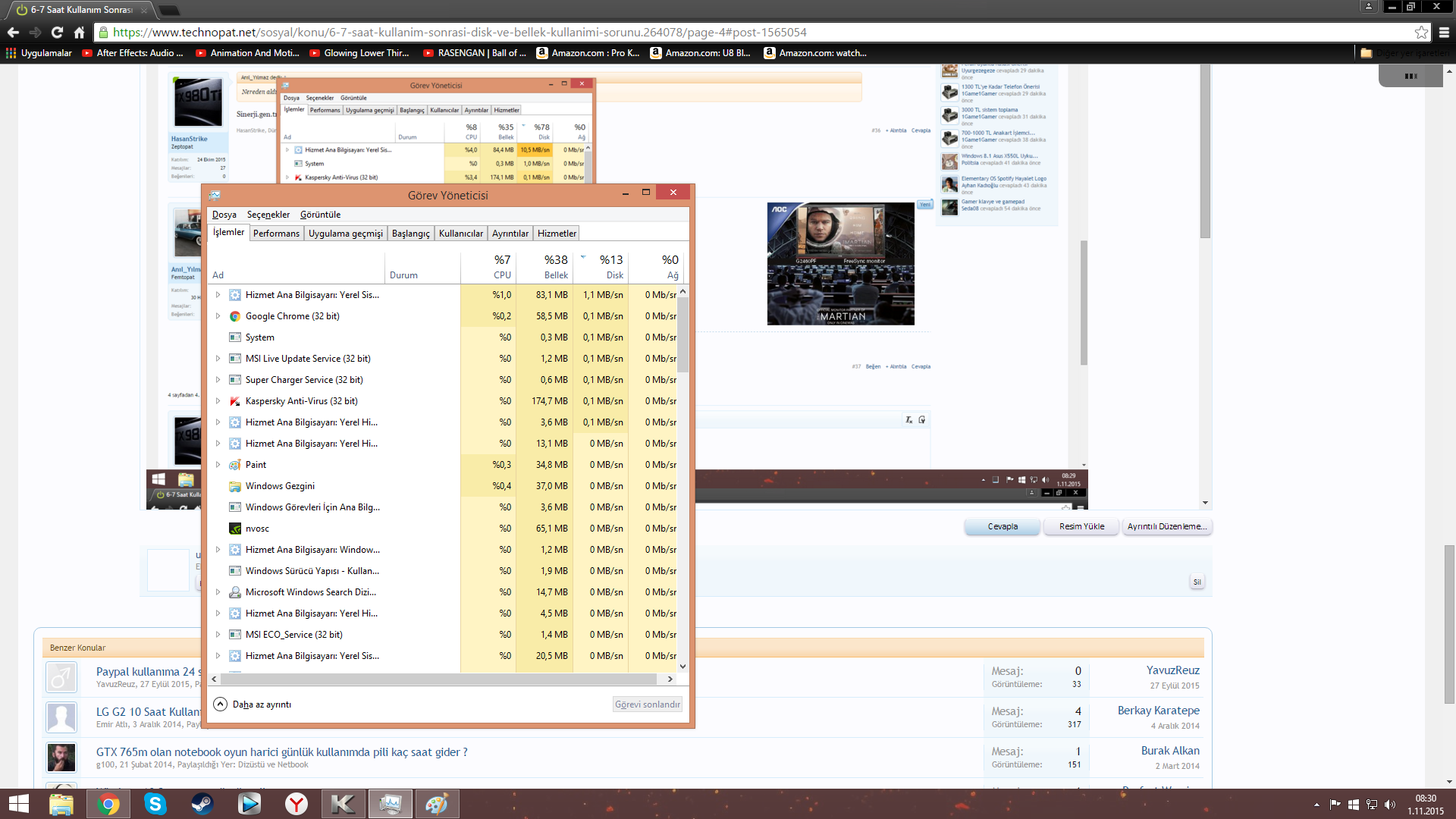This screenshot has height=819, width=1456.
Task: Open Kaspersky from the taskbar
Action: [x=344, y=804]
